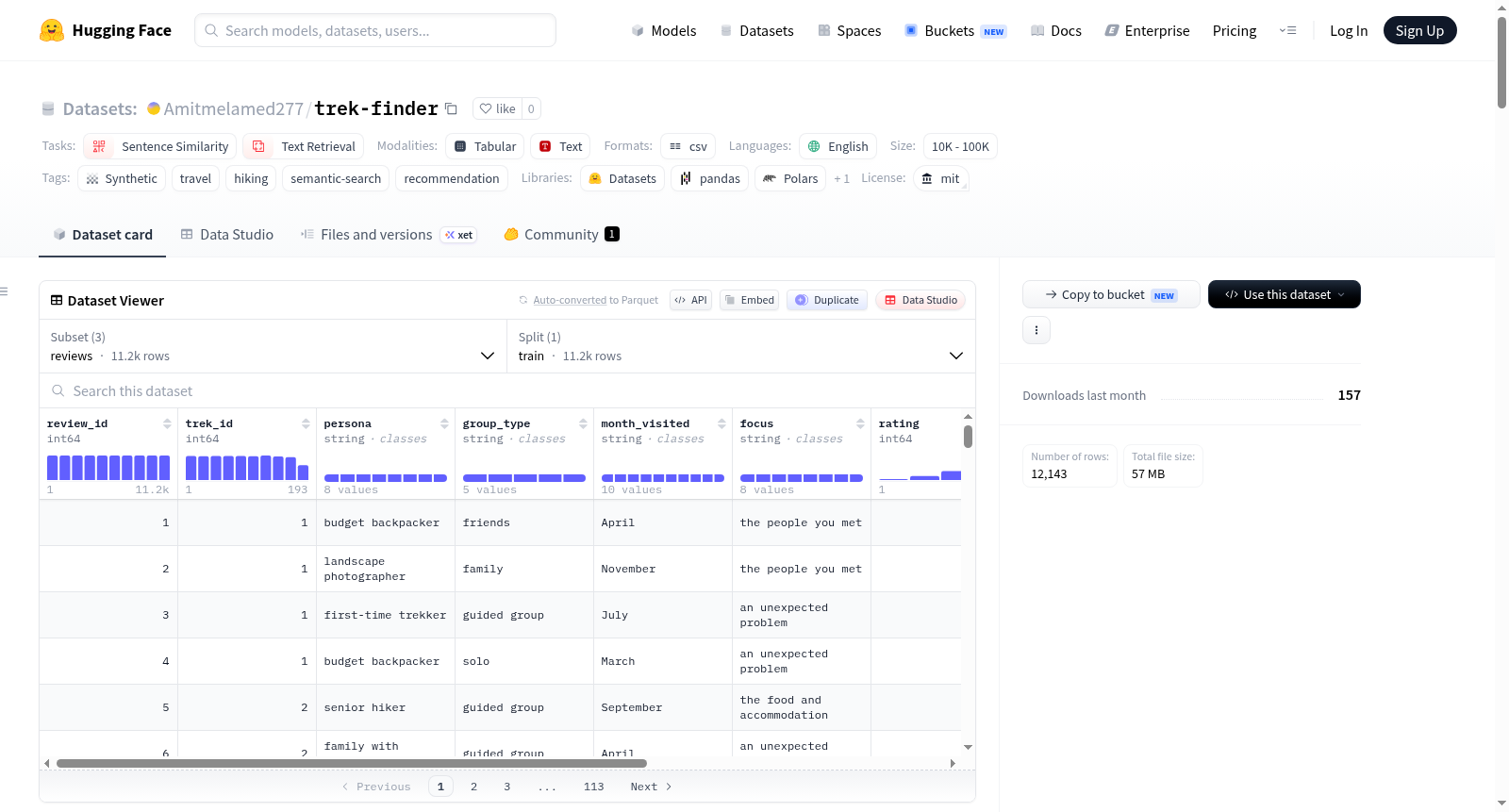Open Buckets in the top navigation

coord(955,31)
